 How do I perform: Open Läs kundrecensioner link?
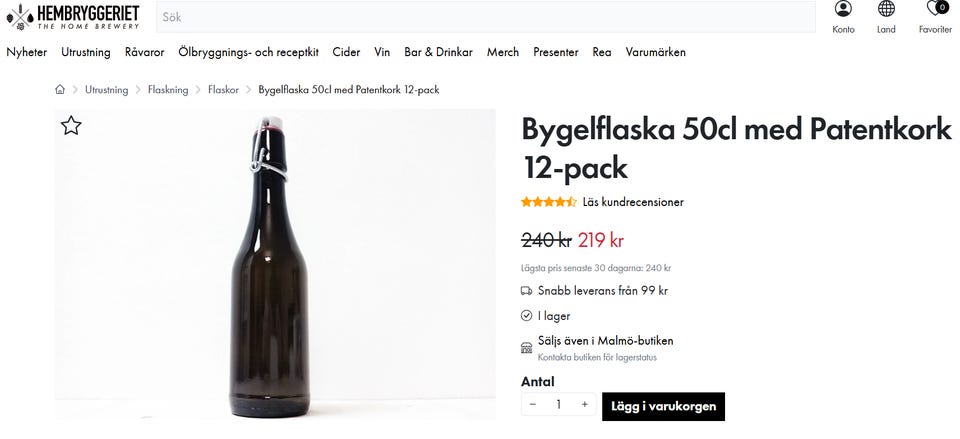pyautogui.click(x=633, y=202)
